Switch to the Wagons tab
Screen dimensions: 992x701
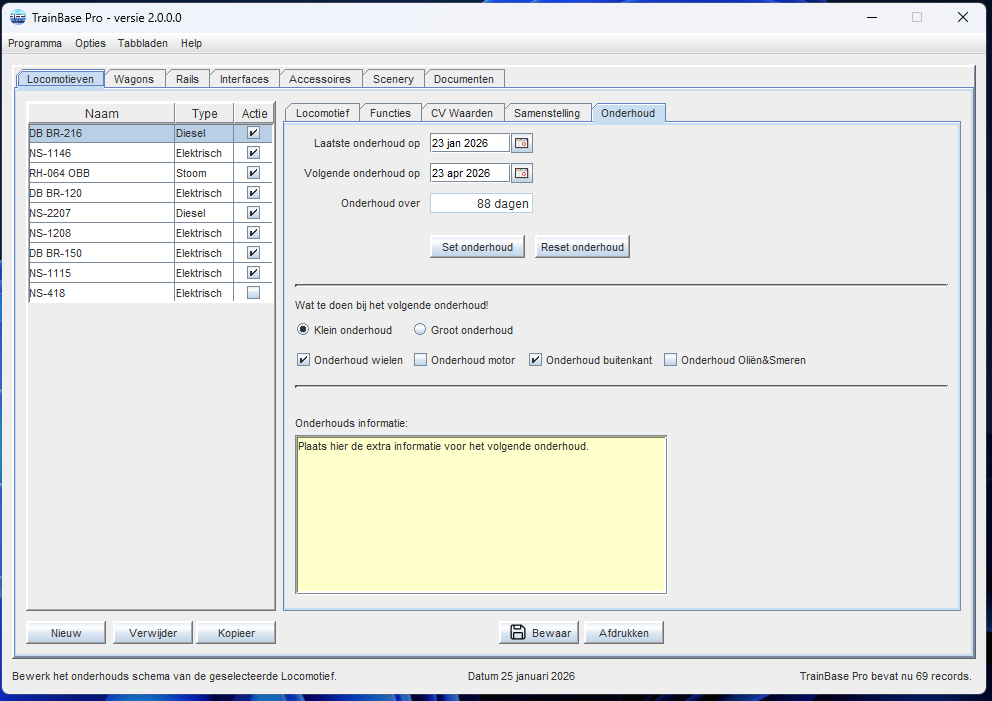coord(134,79)
